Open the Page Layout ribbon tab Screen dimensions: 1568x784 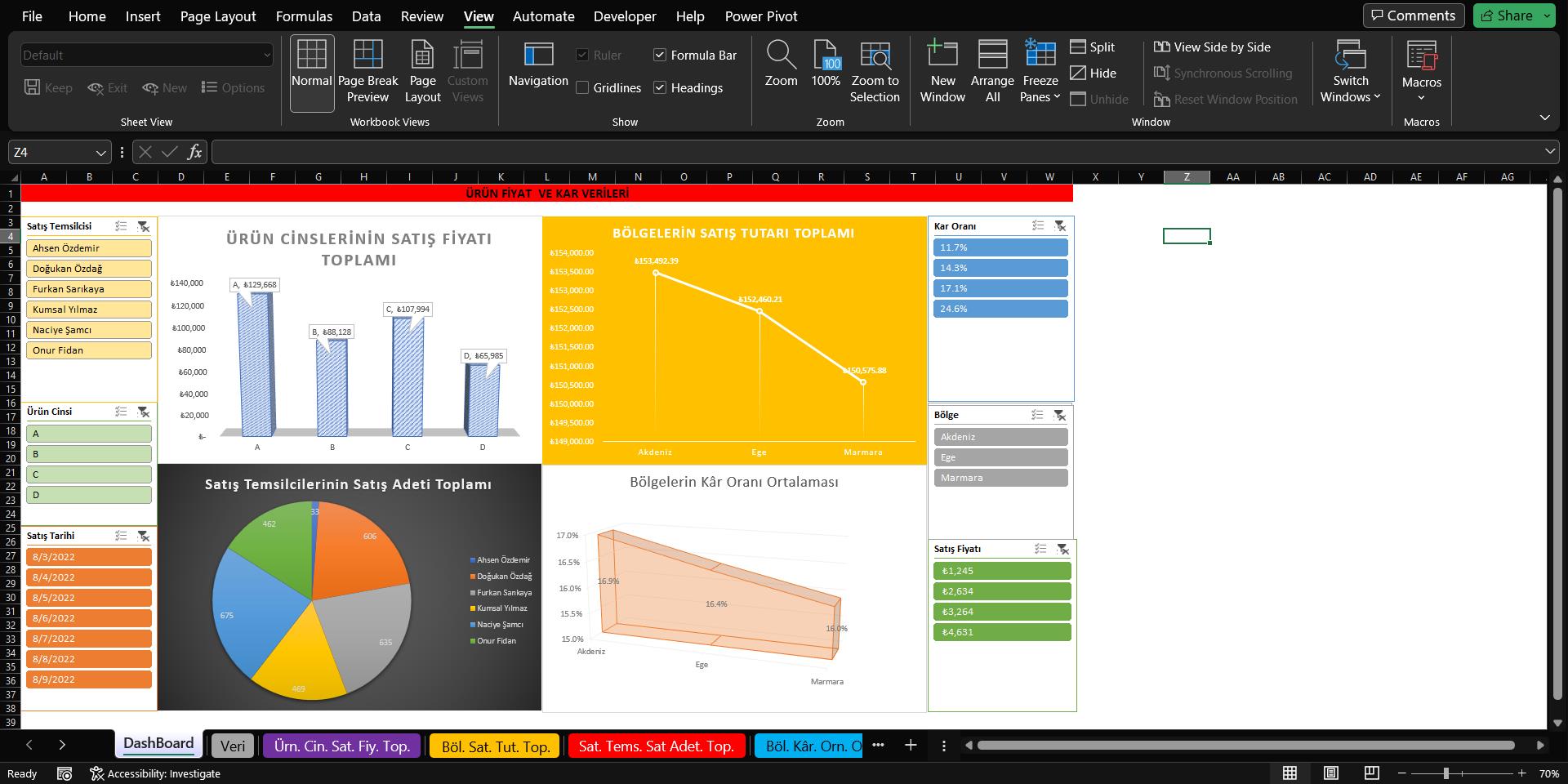[217, 16]
